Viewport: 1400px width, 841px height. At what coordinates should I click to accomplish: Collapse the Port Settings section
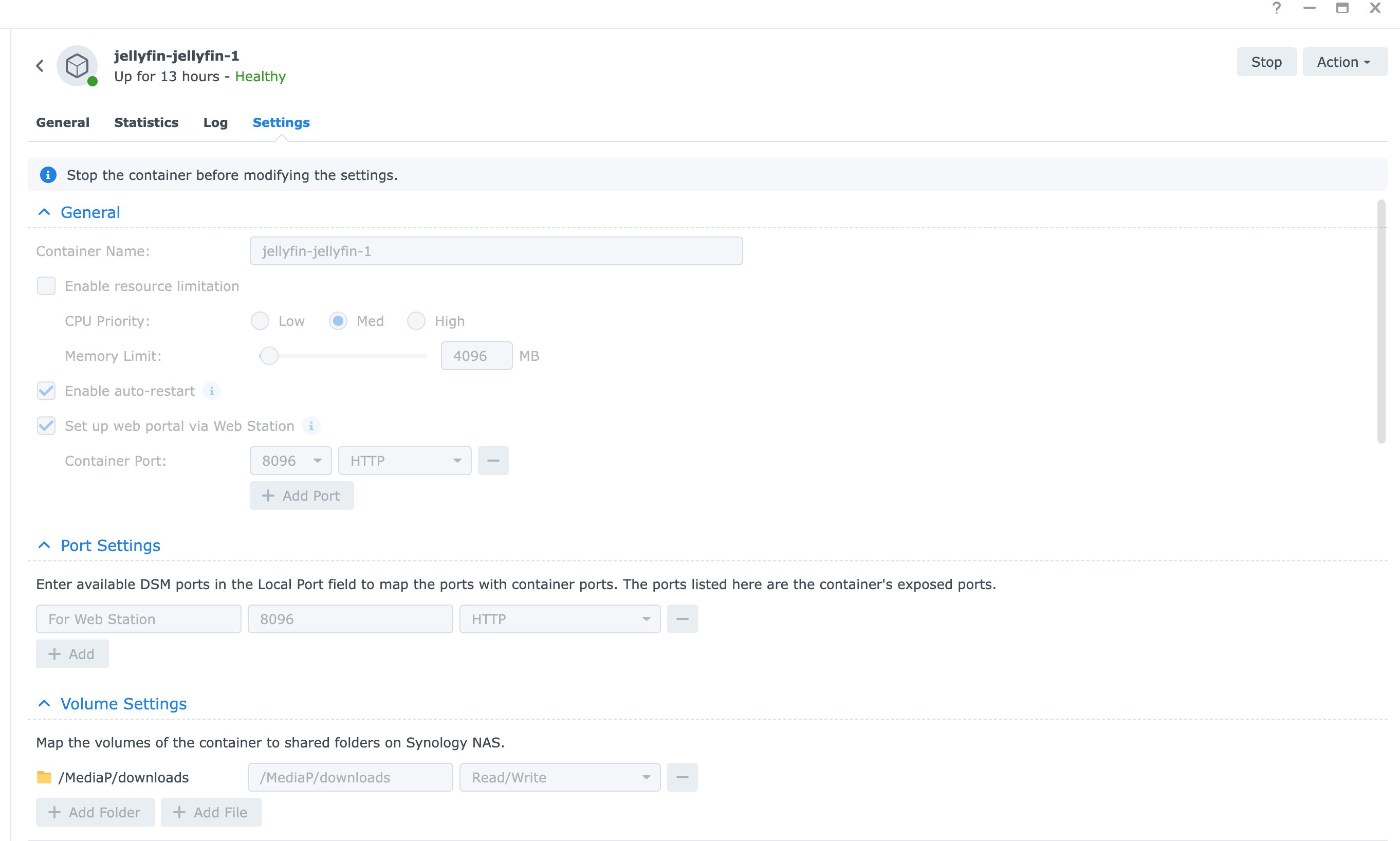pos(44,545)
